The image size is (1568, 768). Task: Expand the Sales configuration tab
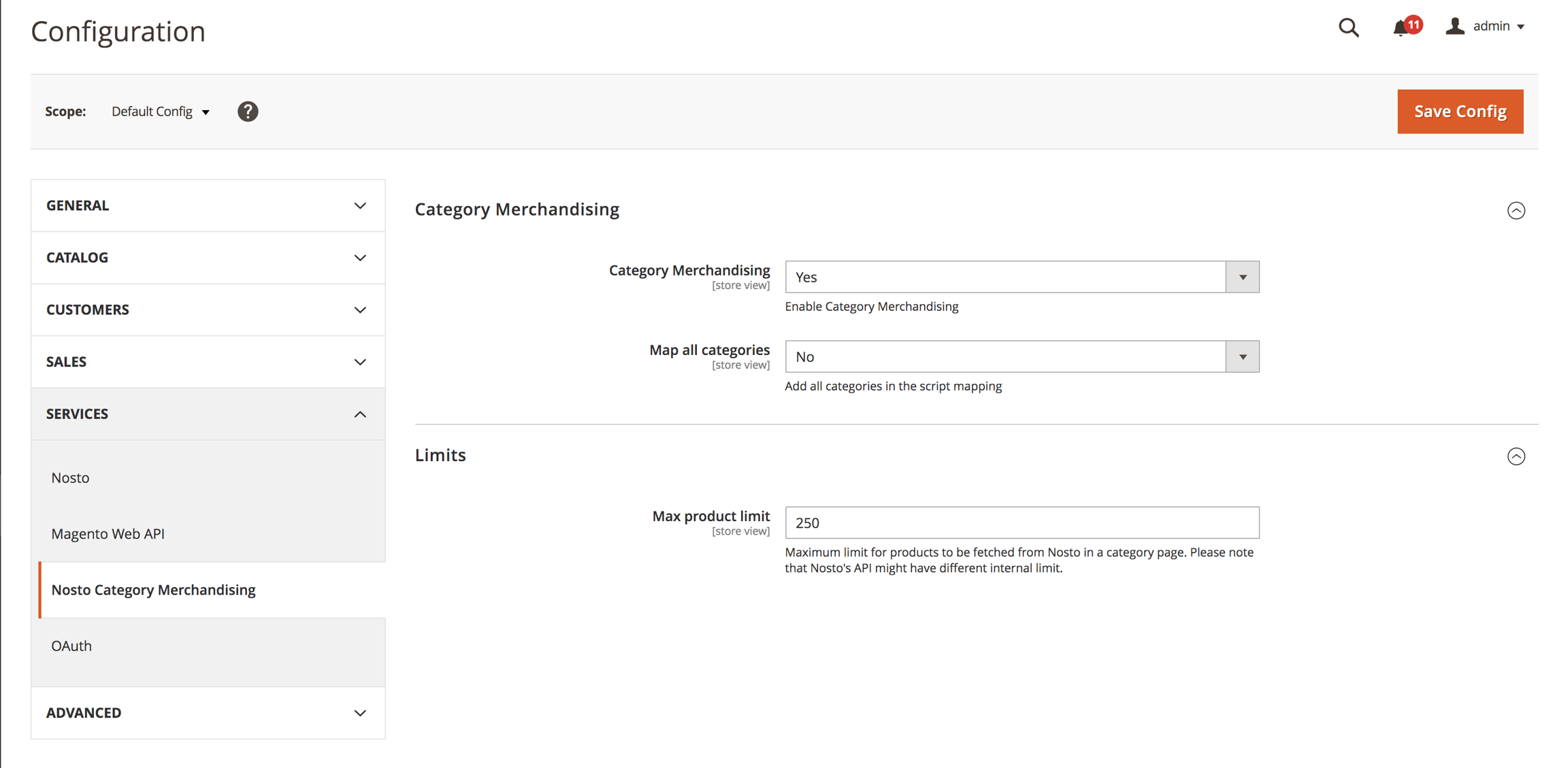[x=208, y=362]
